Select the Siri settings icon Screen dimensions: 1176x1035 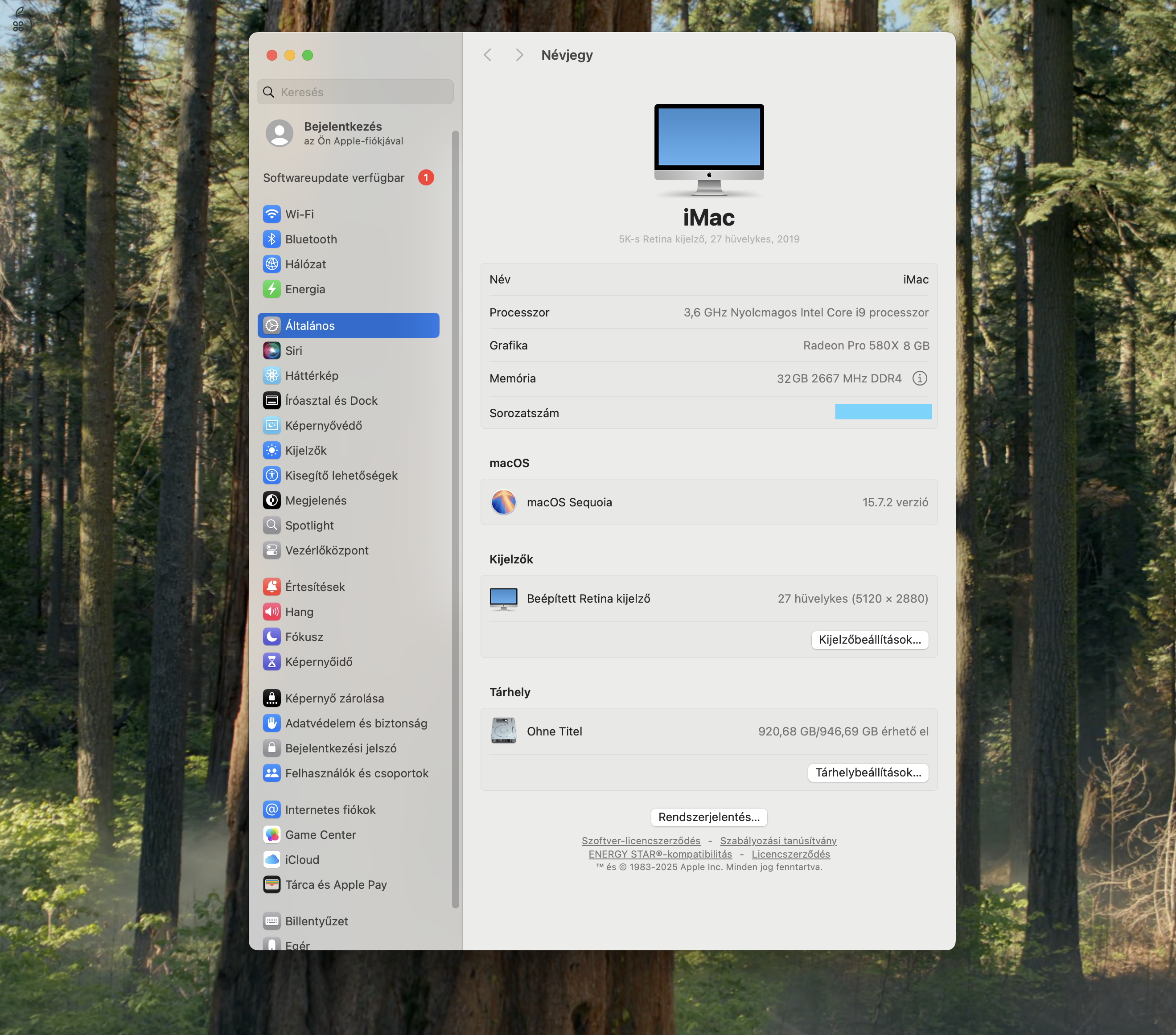click(293, 350)
